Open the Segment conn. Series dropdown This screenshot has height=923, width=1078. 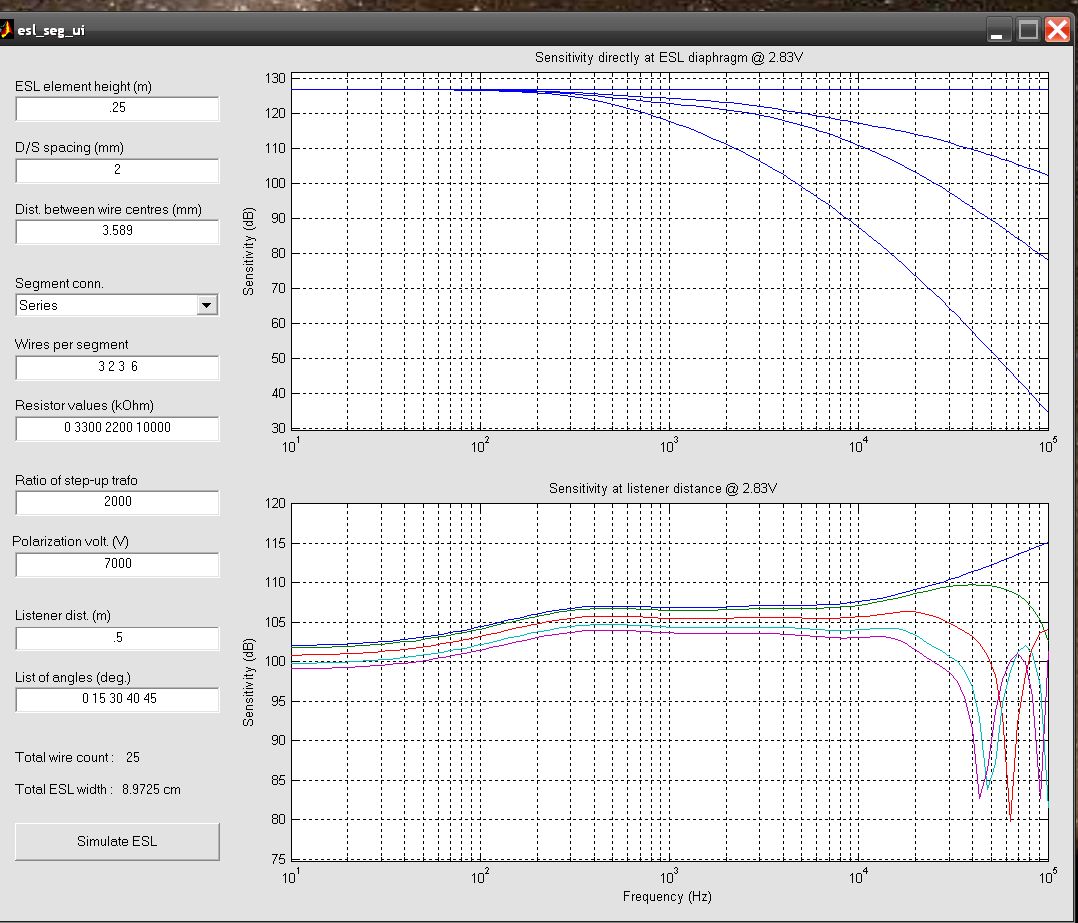tap(117, 305)
